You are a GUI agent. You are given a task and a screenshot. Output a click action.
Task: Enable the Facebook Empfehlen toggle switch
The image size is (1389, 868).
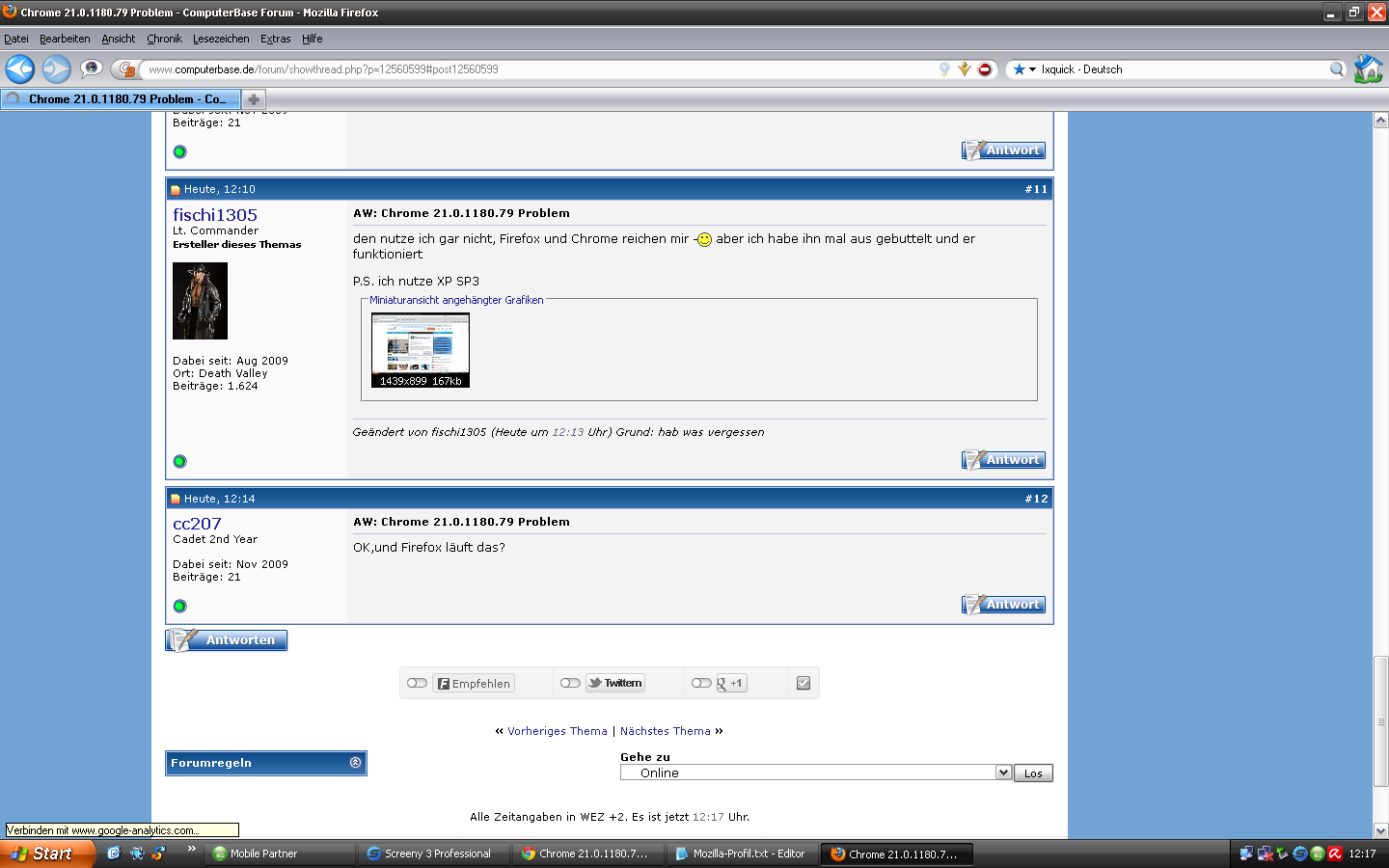point(417,683)
